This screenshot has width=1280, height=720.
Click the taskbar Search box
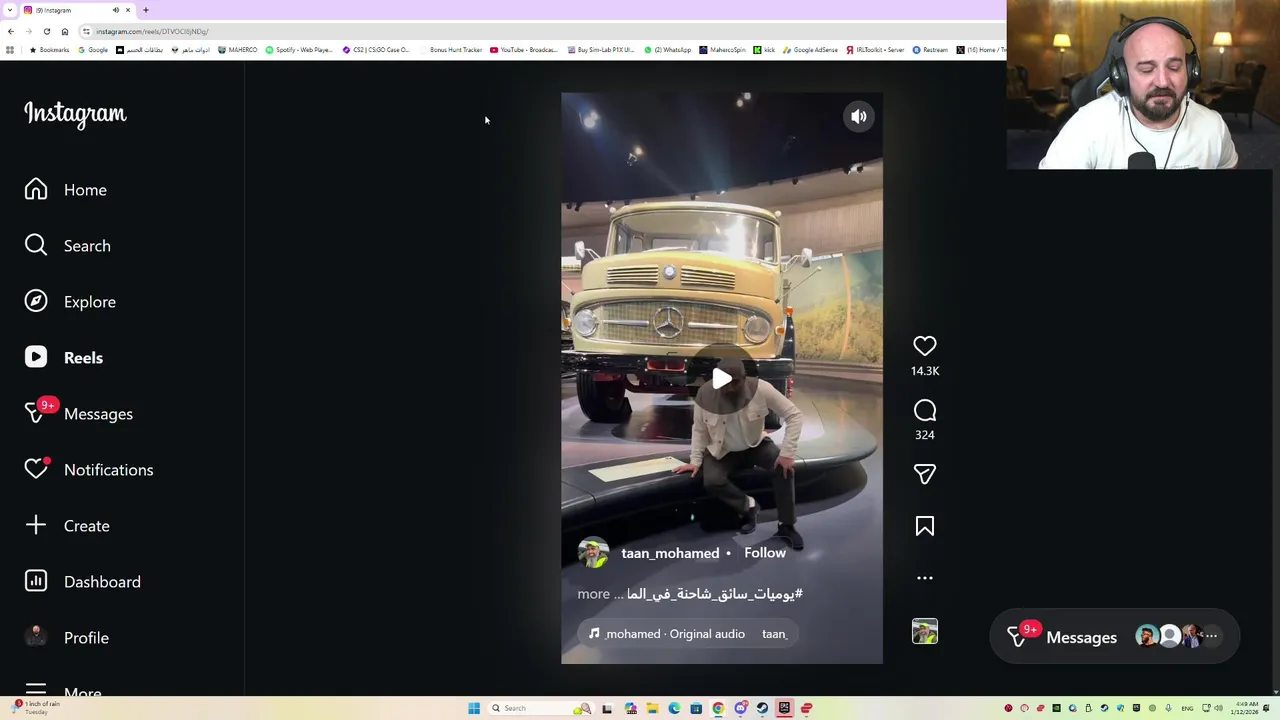(540, 708)
